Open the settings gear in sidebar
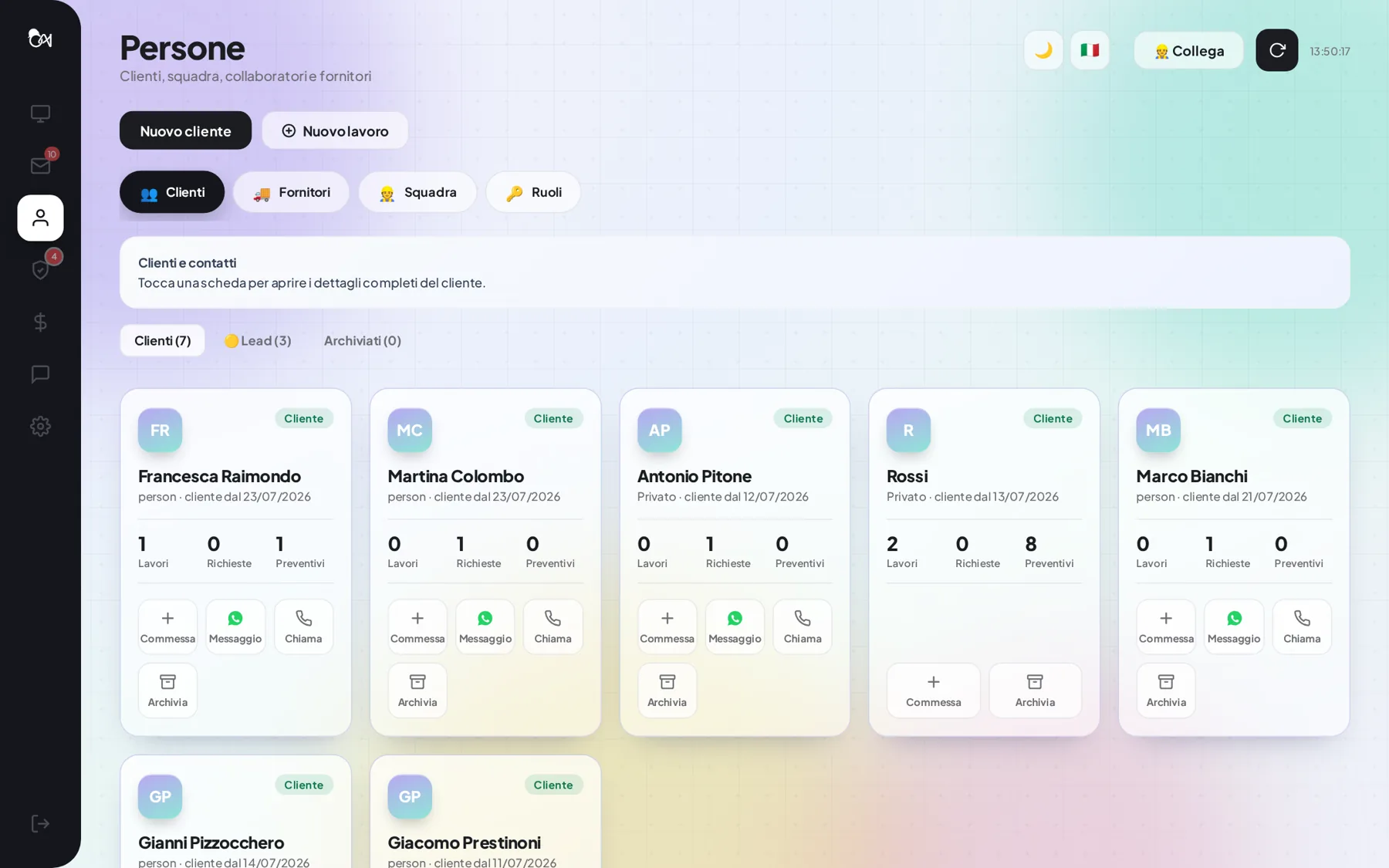The image size is (1389, 868). [x=40, y=426]
